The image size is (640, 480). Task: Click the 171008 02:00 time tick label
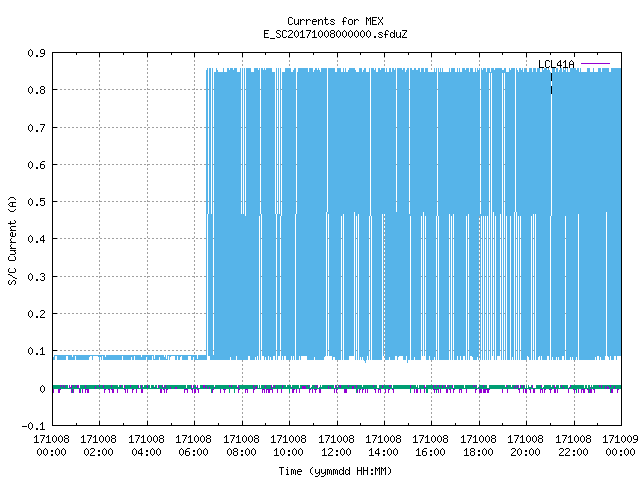[x=98, y=446]
